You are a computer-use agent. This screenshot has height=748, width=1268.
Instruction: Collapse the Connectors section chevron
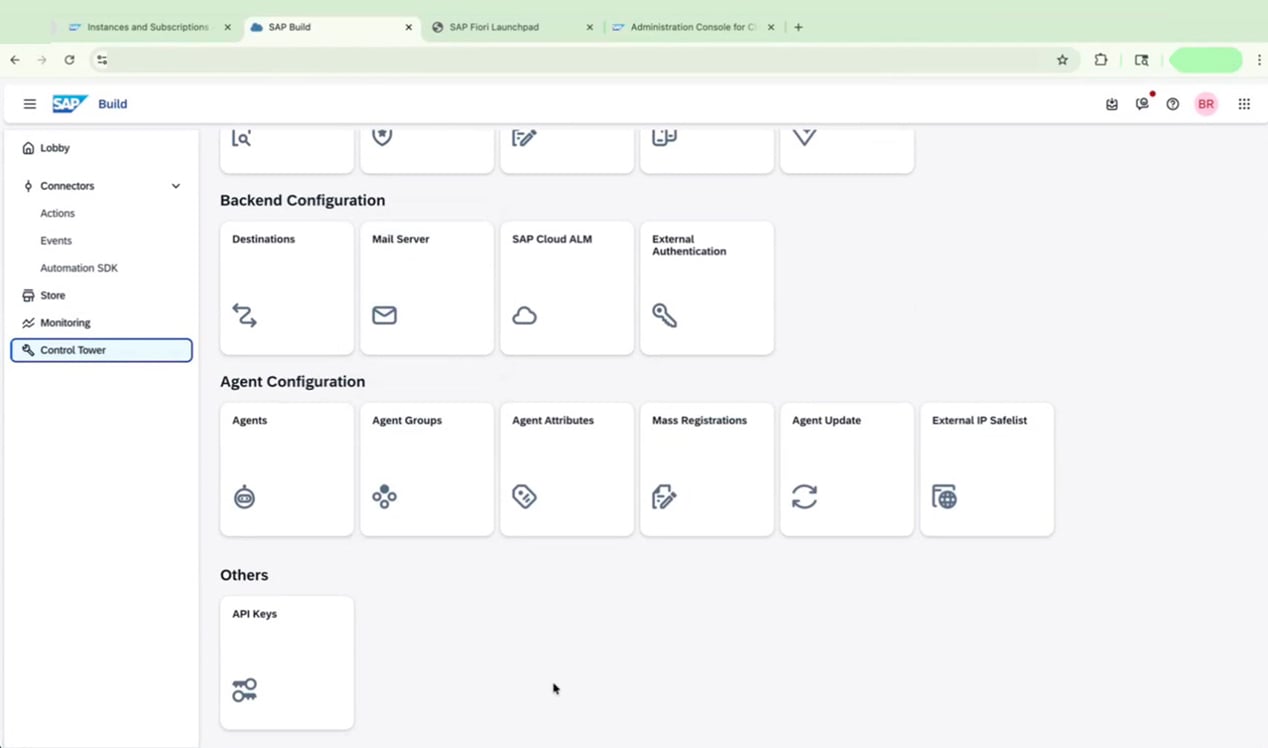point(176,186)
